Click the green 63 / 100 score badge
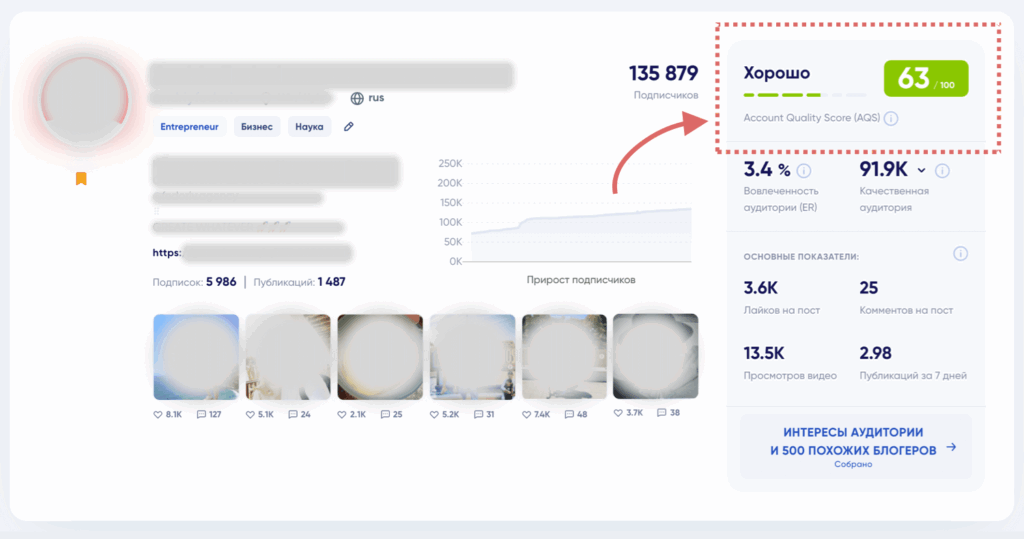This screenshot has height=539, width=1024. 926,79
